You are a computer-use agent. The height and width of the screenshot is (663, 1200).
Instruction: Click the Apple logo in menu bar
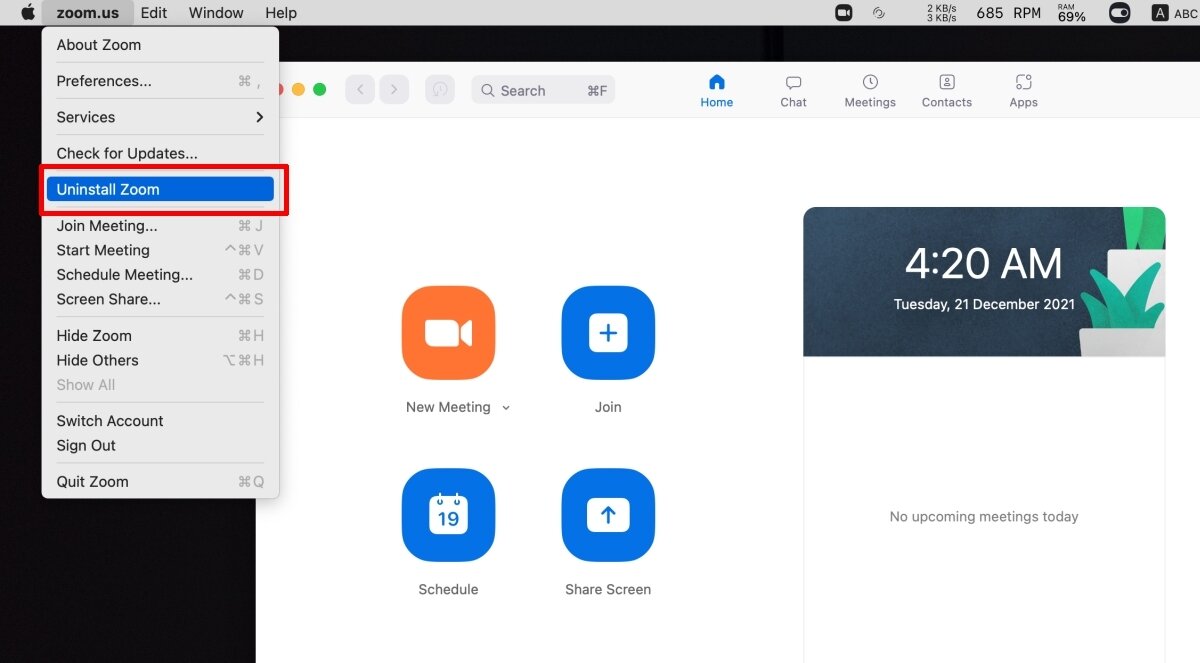tap(28, 13)
